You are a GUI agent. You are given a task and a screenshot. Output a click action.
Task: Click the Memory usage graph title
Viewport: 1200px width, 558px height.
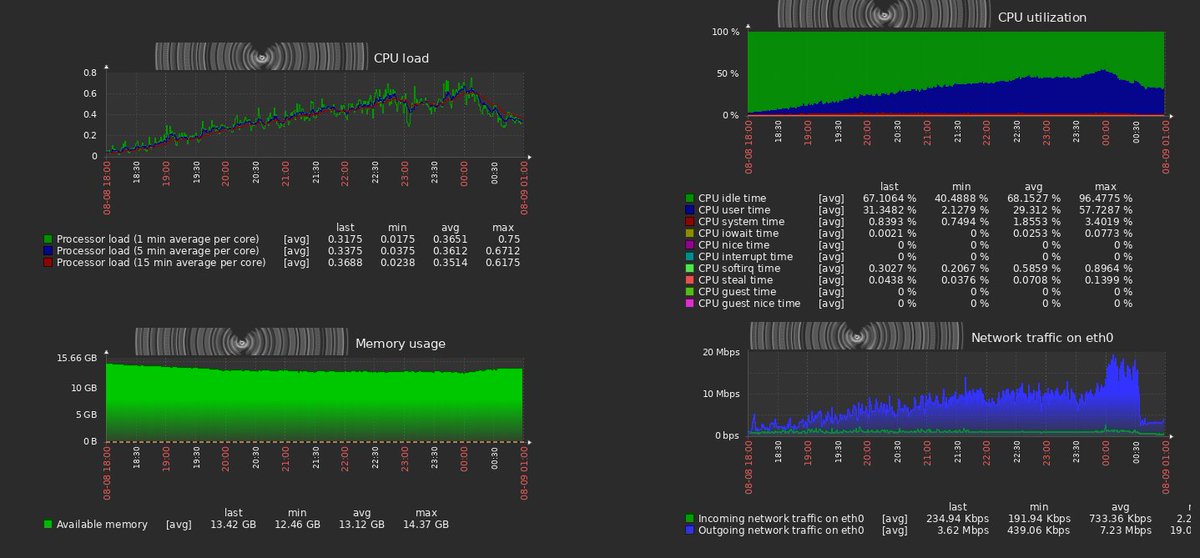(401, 343)
